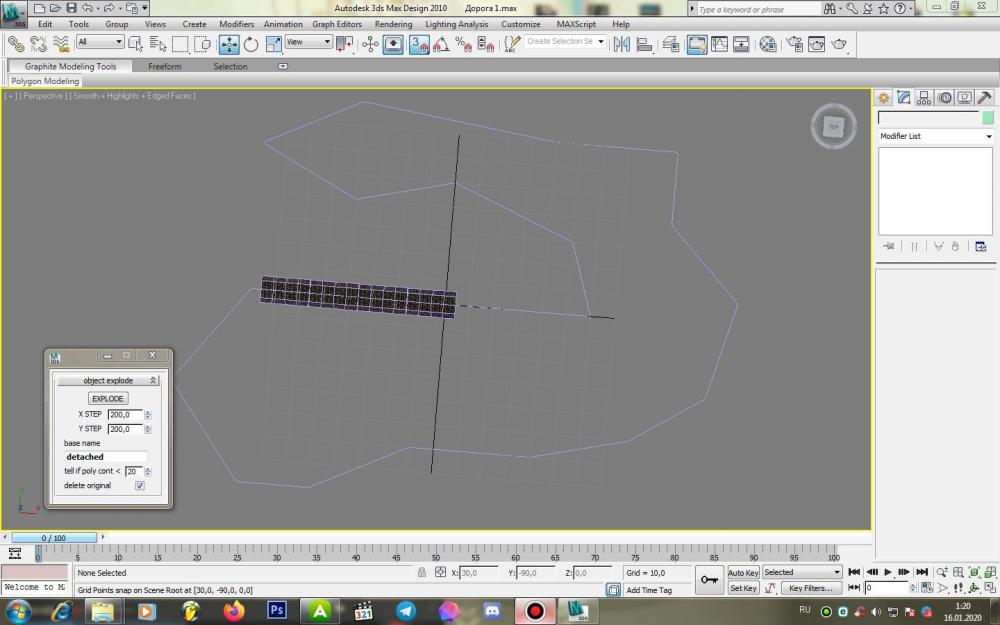Activate the Select and Rotate tool
1000x625 pixels.
pyautogui.click(x=251, y=44)
